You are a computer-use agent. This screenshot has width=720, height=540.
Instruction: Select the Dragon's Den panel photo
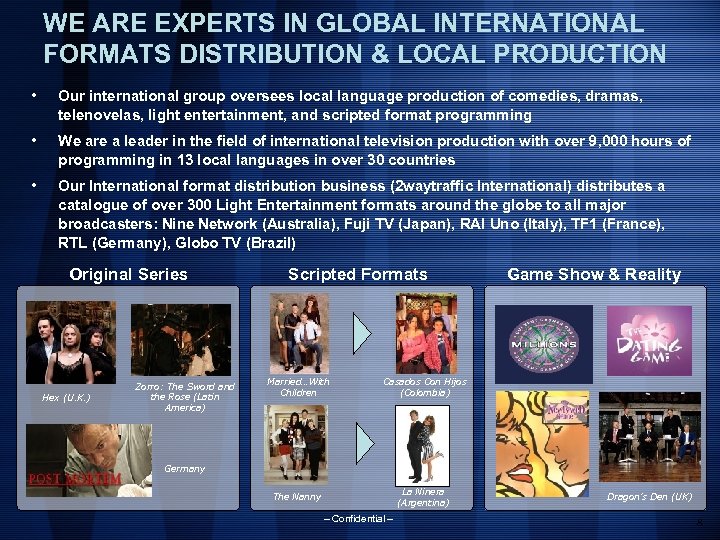click(x=650, y=437)
